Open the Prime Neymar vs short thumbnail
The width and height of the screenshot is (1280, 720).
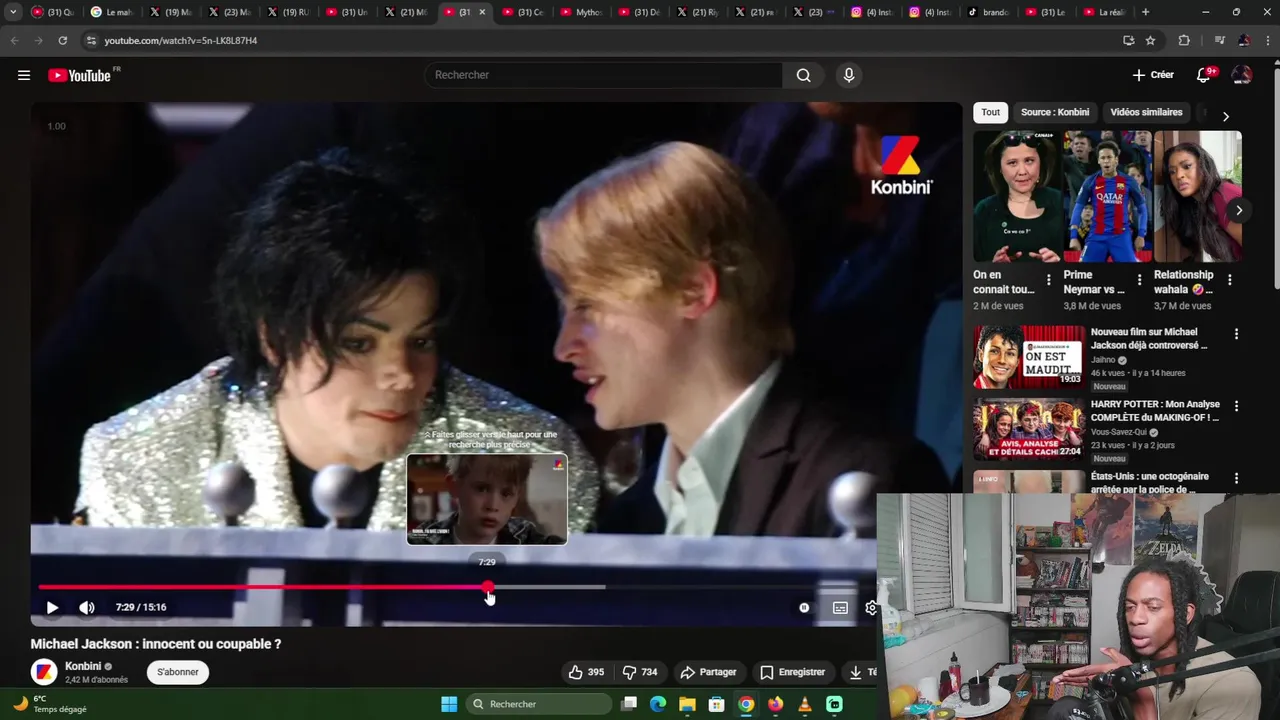1108,196
